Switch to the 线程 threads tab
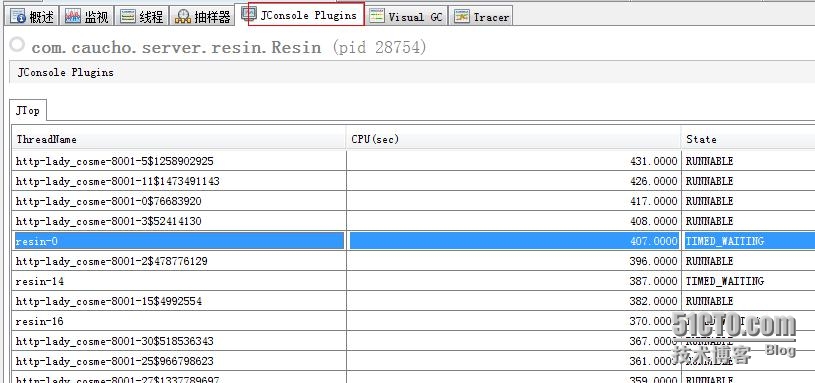The height and width of the screenshot is (383, 815). click(141, 17)
